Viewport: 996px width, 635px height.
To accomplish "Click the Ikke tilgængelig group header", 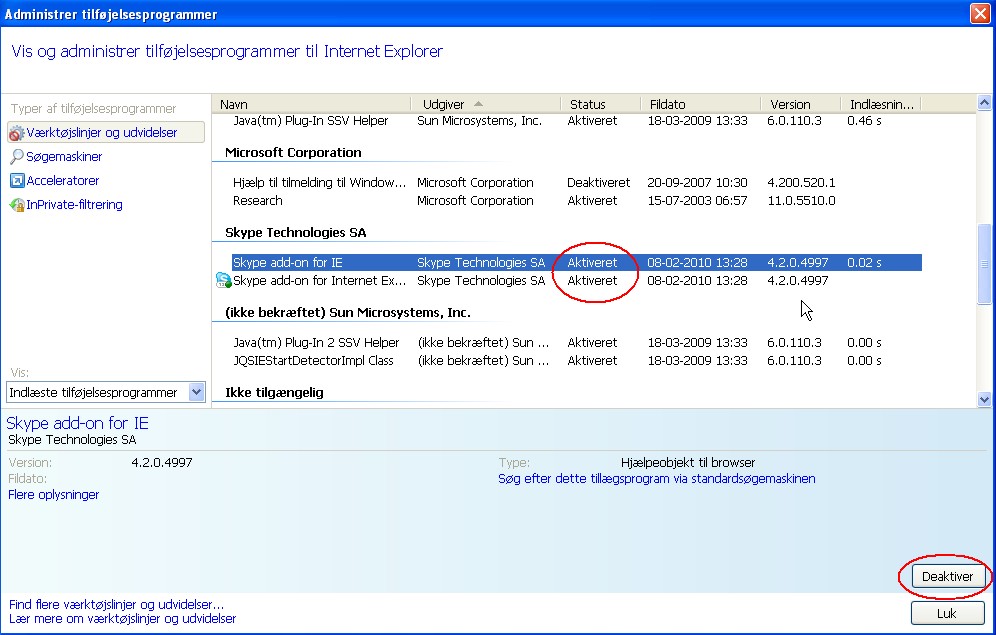I will pos(274,392).
